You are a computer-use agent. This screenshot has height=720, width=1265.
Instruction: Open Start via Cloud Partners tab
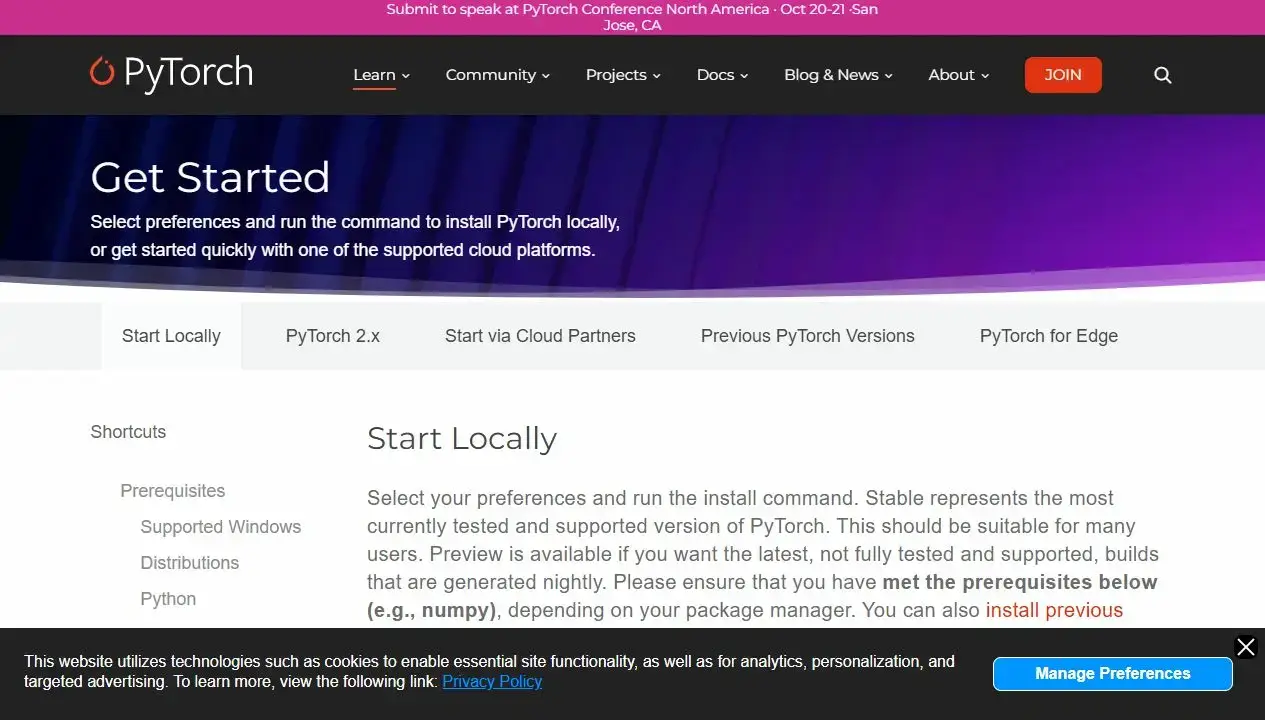[x=540, y=336]
